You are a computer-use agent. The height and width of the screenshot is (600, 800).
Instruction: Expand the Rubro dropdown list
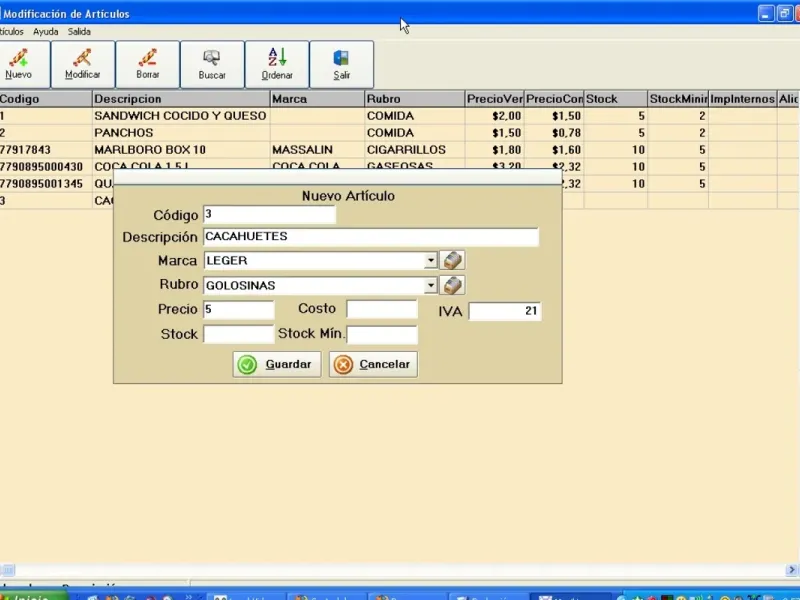tap(431, 286)
